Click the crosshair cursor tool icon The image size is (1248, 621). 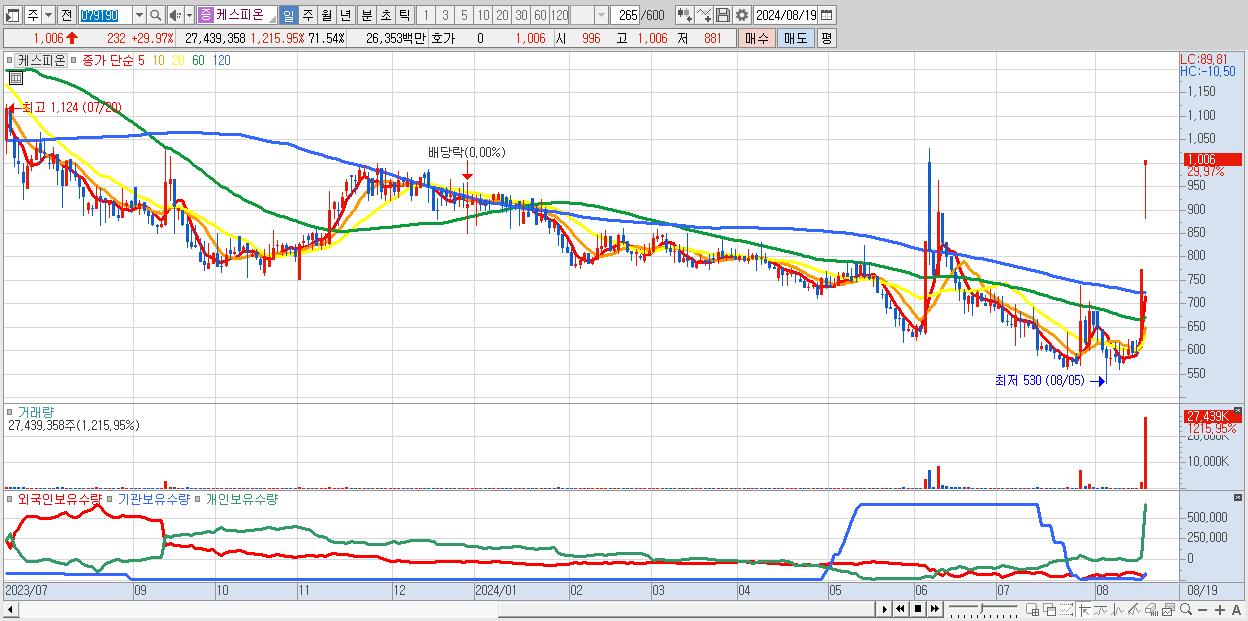click(1084, 609)
